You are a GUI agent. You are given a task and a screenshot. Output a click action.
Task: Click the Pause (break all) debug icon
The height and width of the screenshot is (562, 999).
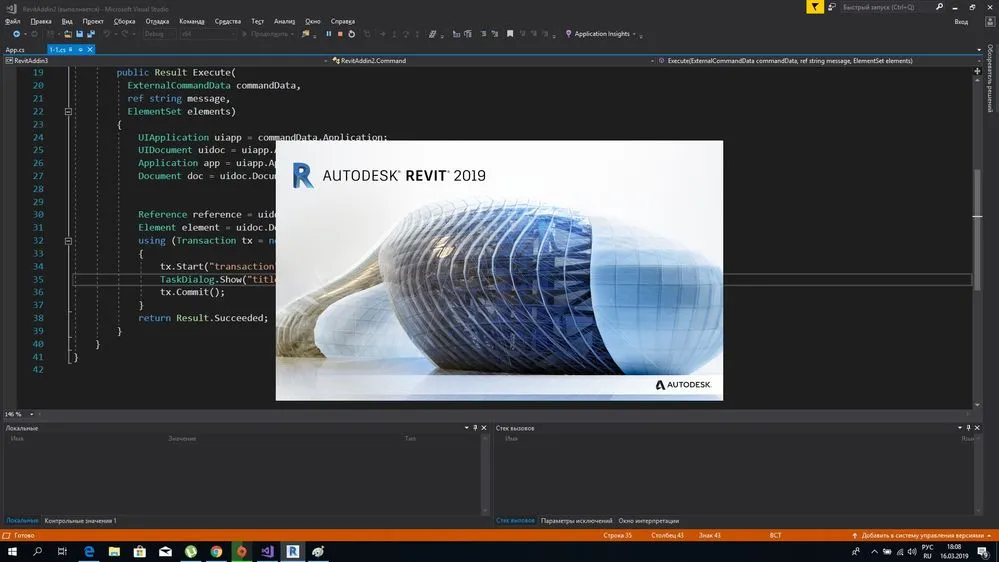329,34
